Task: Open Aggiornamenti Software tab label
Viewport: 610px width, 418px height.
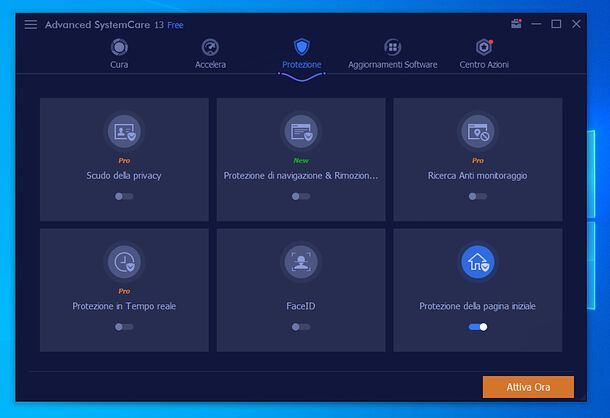Action: tap(393, 65)
